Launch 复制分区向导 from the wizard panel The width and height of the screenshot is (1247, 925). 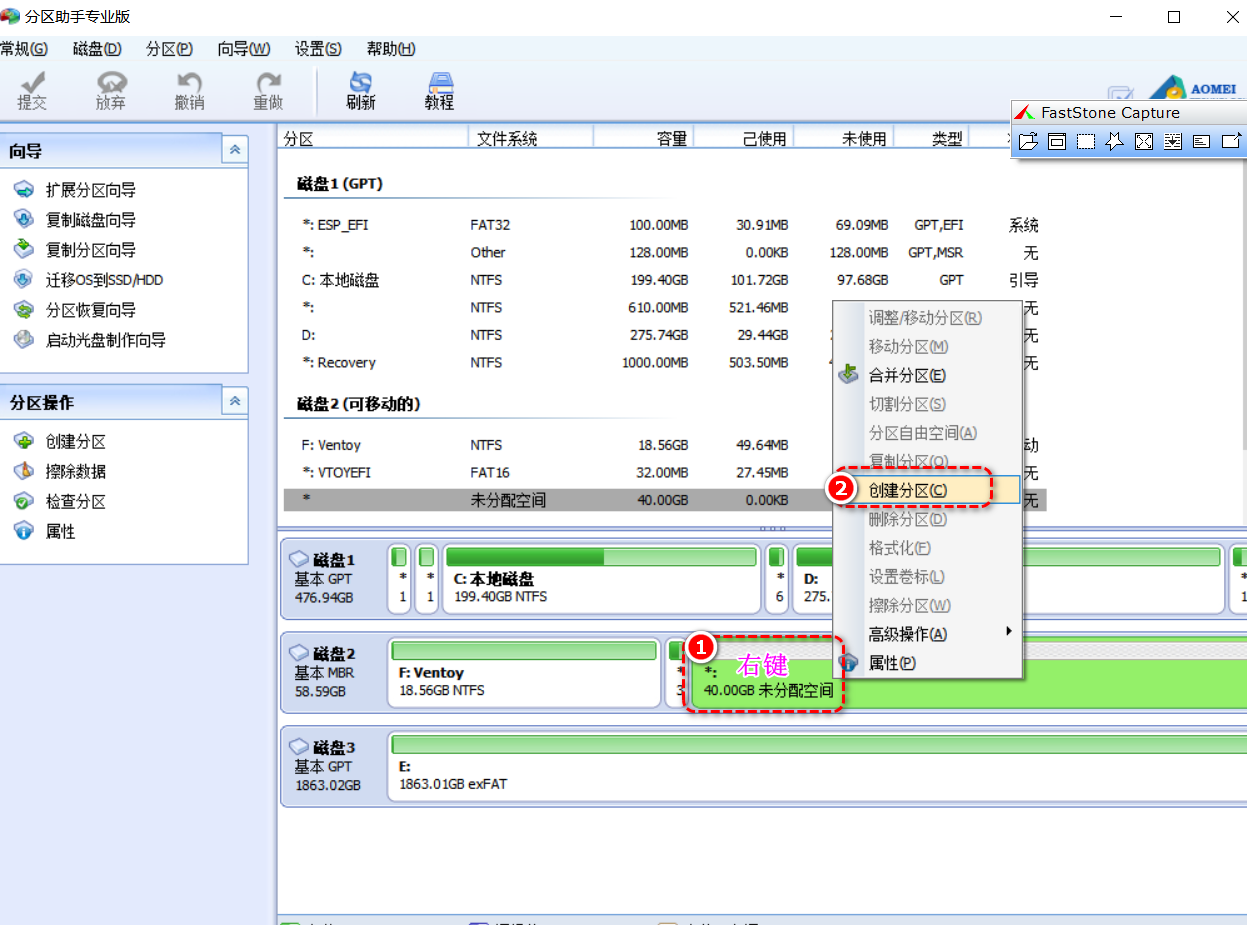75,250
